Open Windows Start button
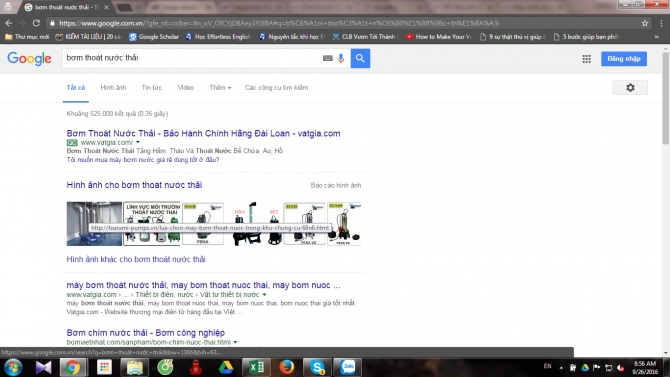The width and height of the screenshot is (670, 377). [13, 368]
